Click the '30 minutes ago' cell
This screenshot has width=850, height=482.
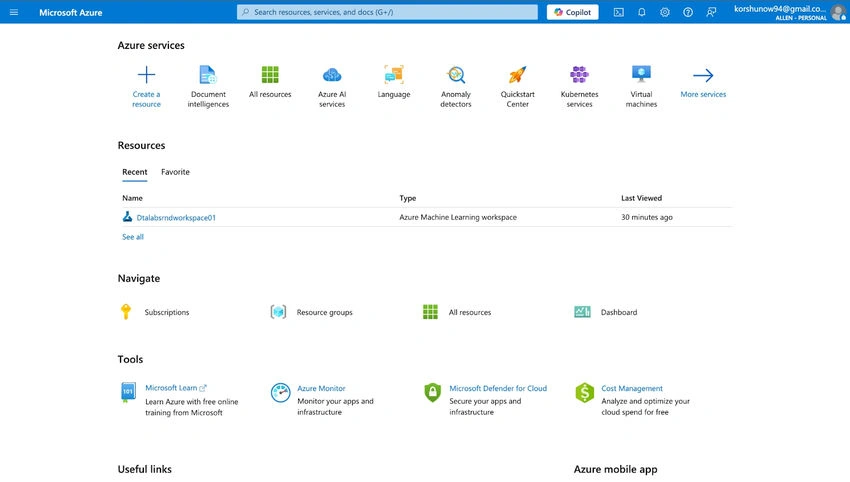click(x=647, y=217)
